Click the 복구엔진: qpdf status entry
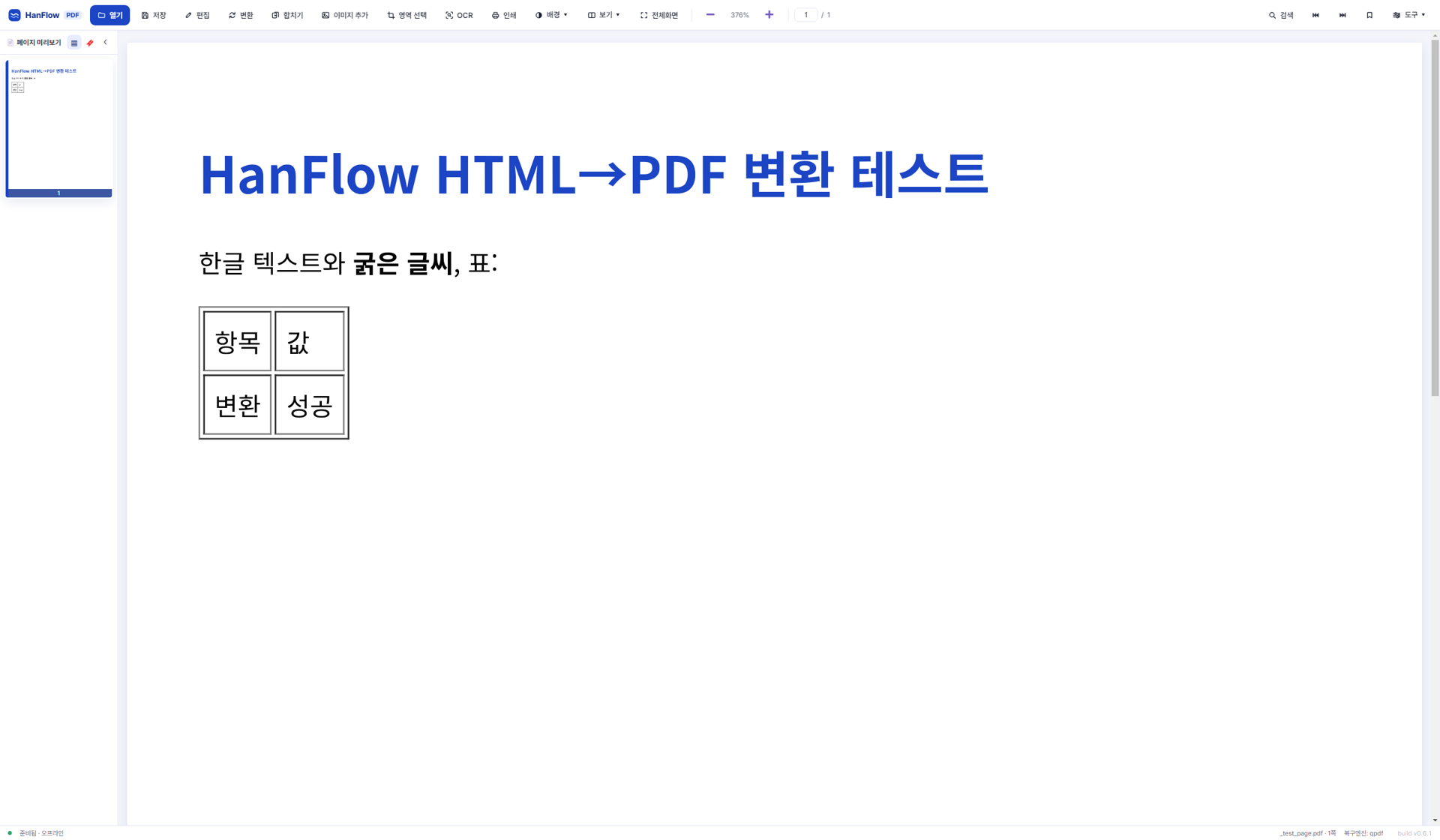 click(1363, 833)
